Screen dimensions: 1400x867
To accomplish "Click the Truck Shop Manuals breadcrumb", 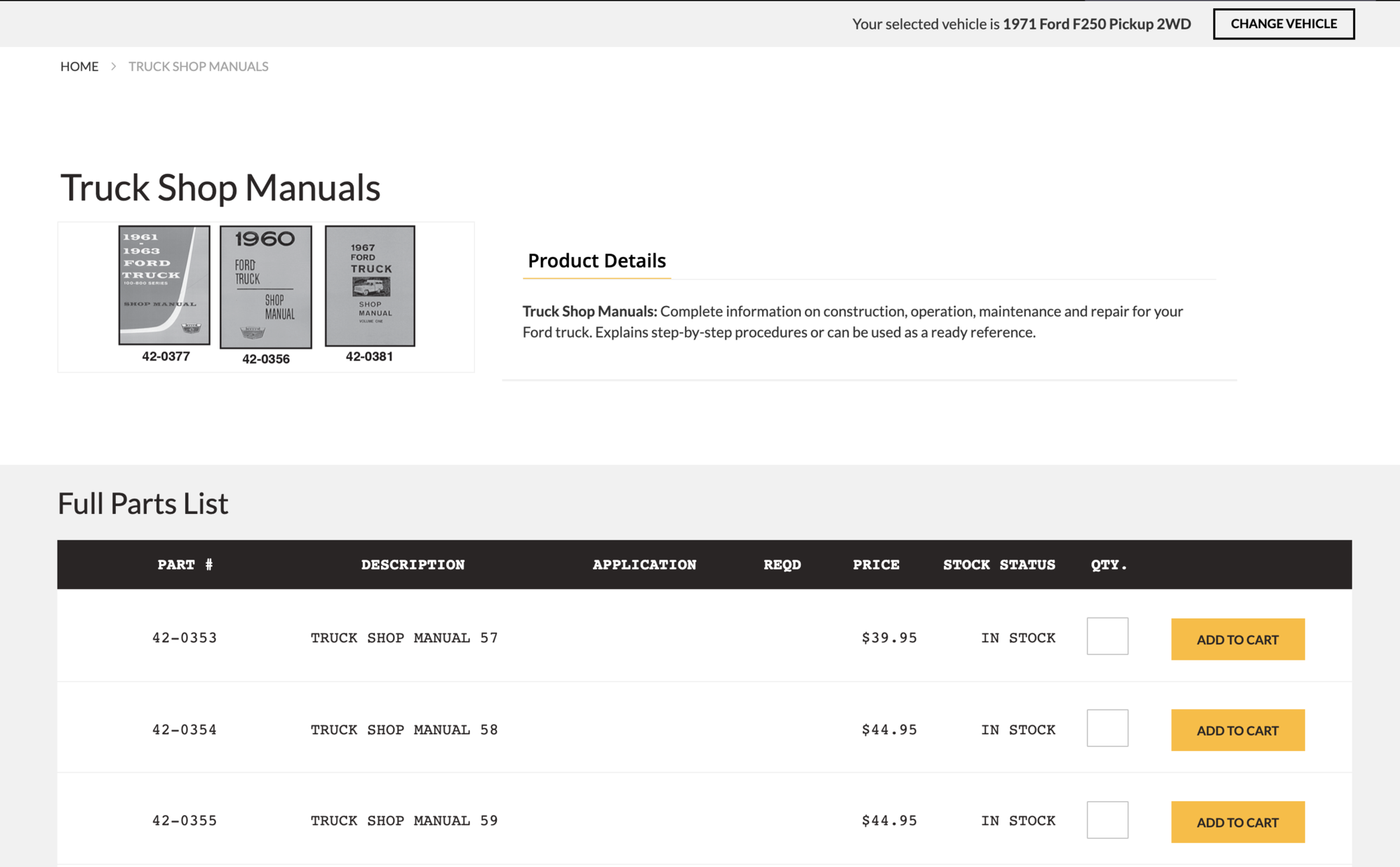I will point(198,66).
